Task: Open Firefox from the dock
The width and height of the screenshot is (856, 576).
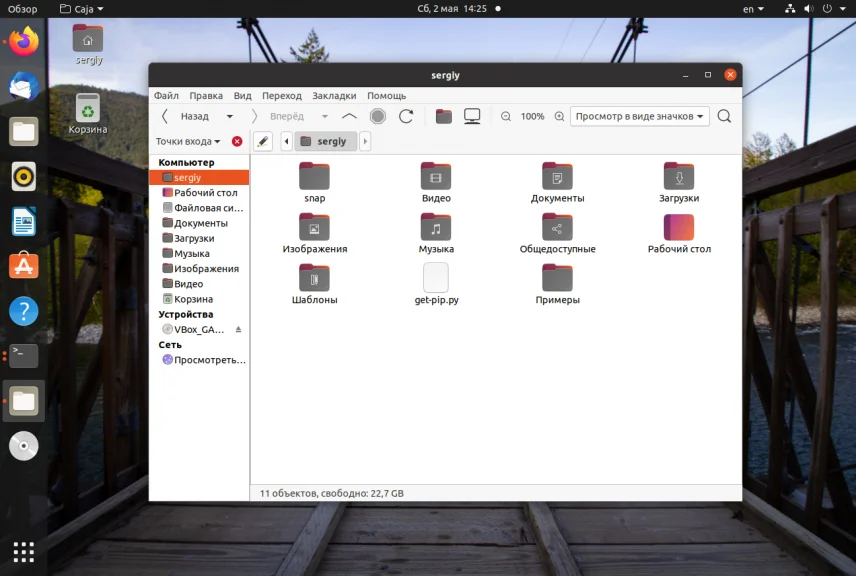Action: [x=24, y=41]
